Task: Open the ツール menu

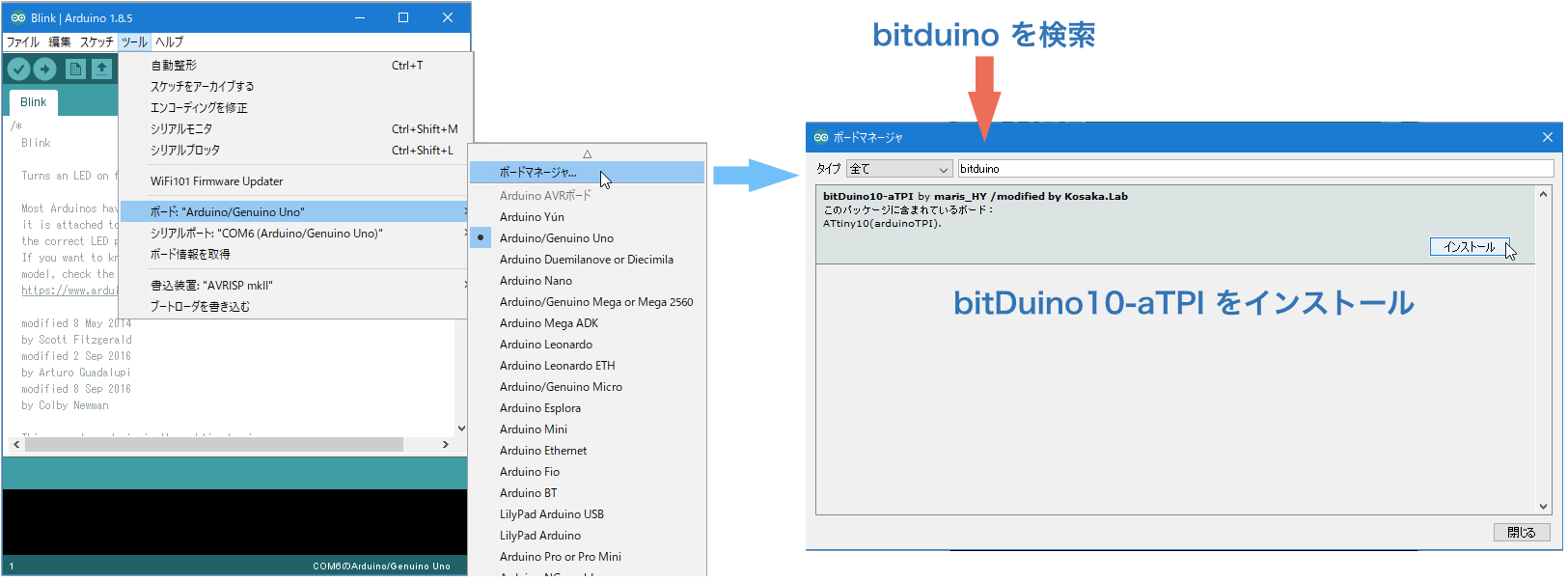Action: [134, 41]
